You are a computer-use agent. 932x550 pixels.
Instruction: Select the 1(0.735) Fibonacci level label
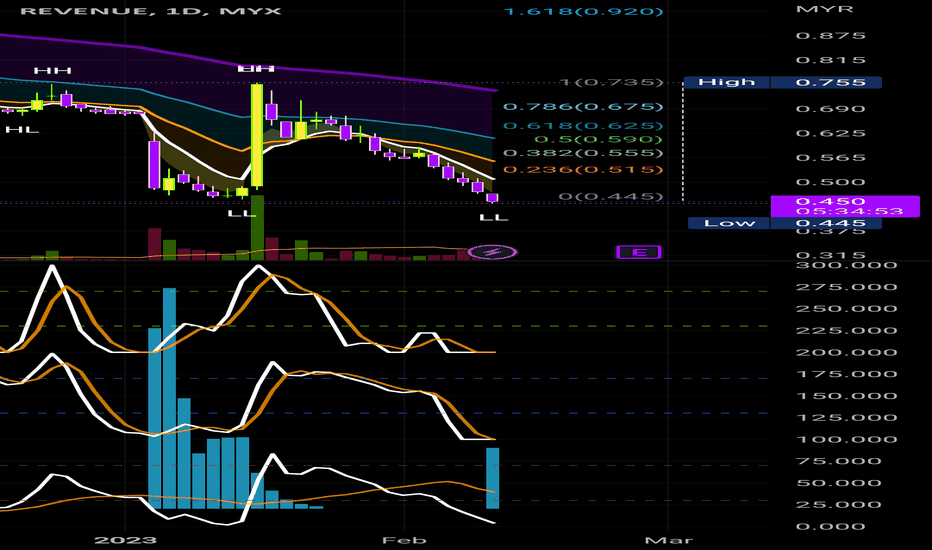611,82
